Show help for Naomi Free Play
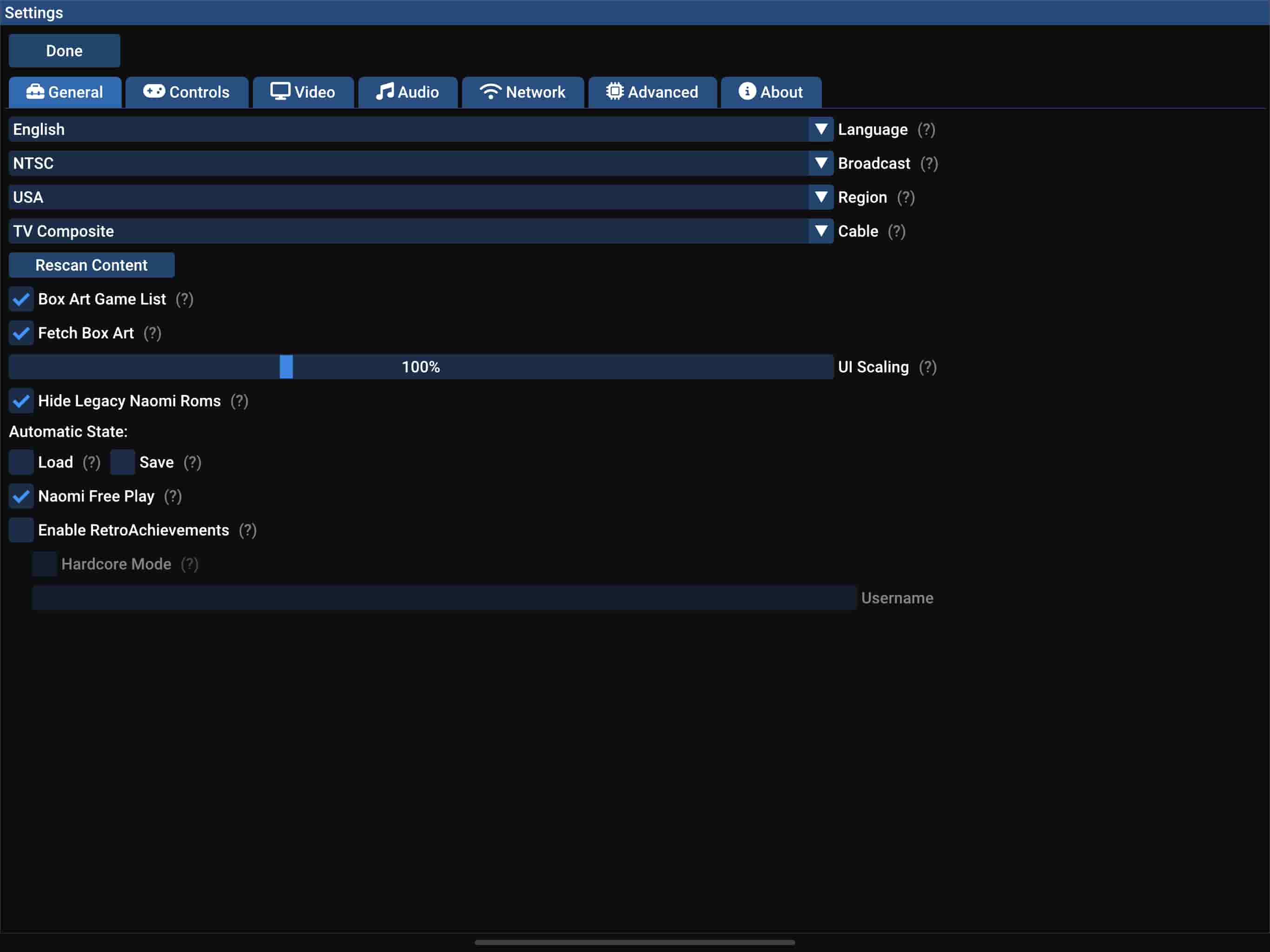 (173, 496)
